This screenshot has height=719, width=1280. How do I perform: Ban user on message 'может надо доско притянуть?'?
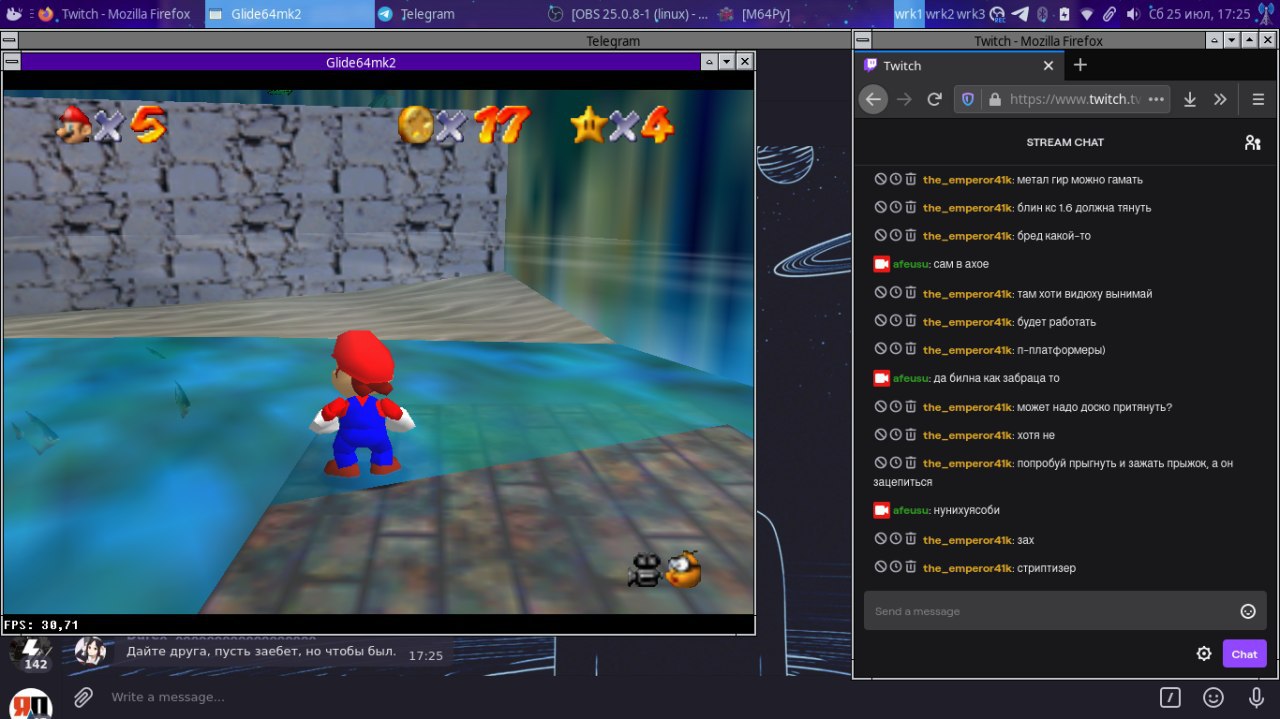(880, 406)
